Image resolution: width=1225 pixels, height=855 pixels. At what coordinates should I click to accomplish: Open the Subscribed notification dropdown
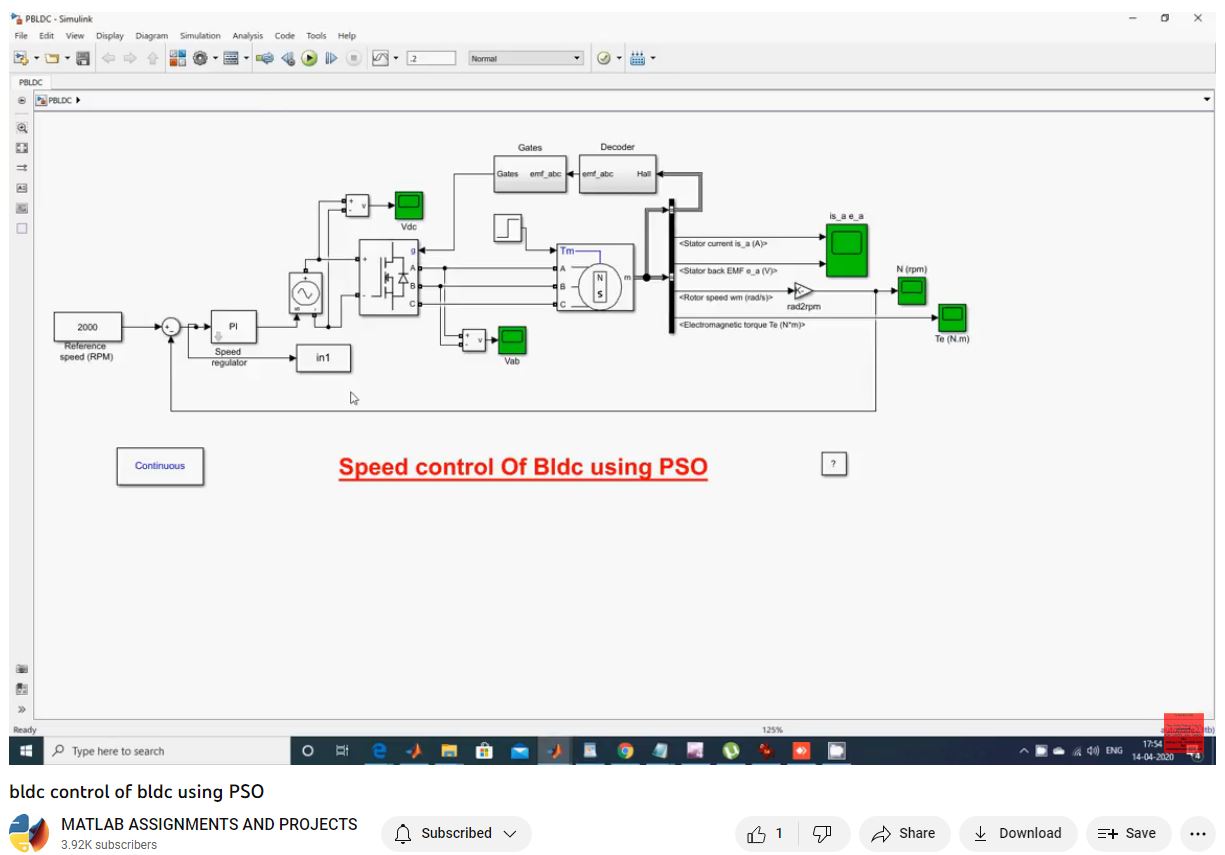tap(456, 833)
